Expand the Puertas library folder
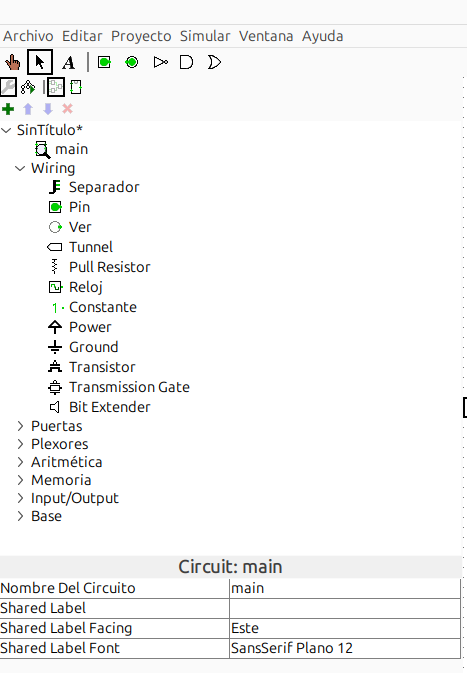 tap(20, 426)
